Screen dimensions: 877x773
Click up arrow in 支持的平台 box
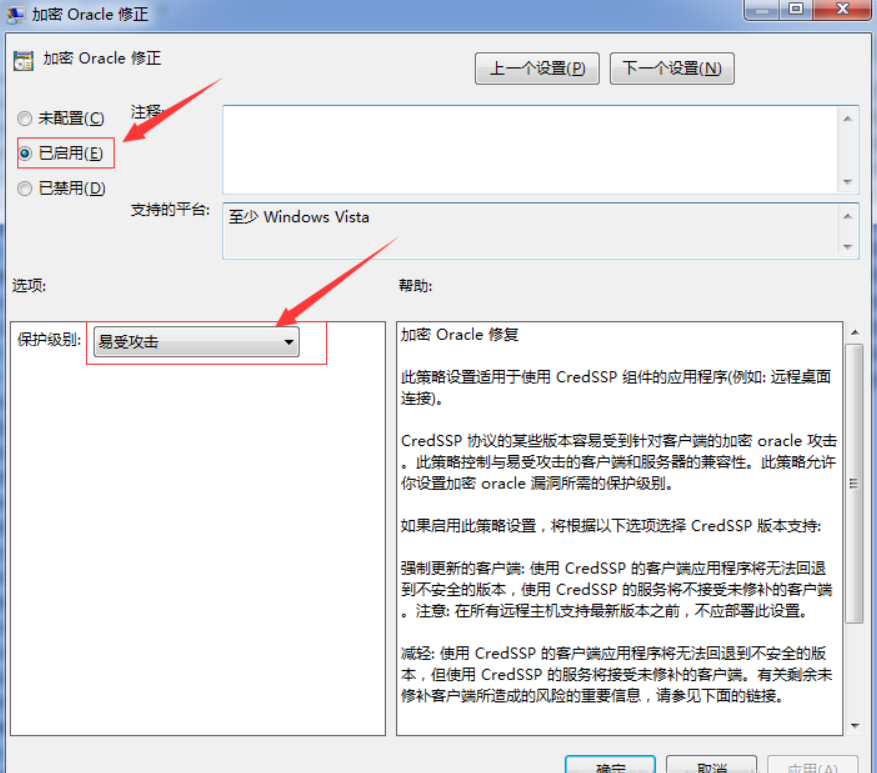pyautogui.click(x=849, y=216)
